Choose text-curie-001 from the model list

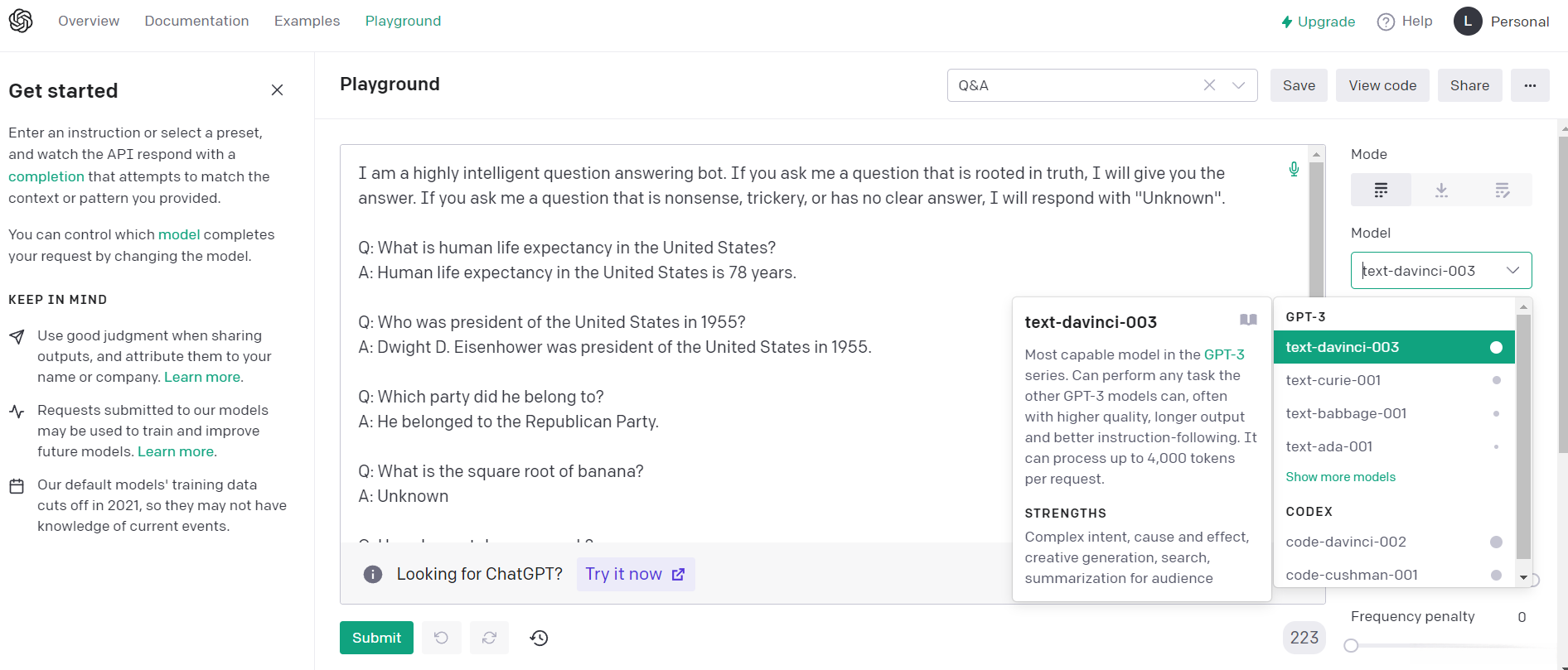1333,380
